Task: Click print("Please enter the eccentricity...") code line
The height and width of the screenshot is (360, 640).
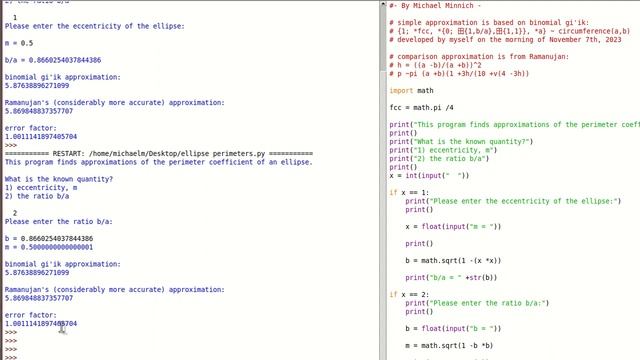Action: pos(513,201)
